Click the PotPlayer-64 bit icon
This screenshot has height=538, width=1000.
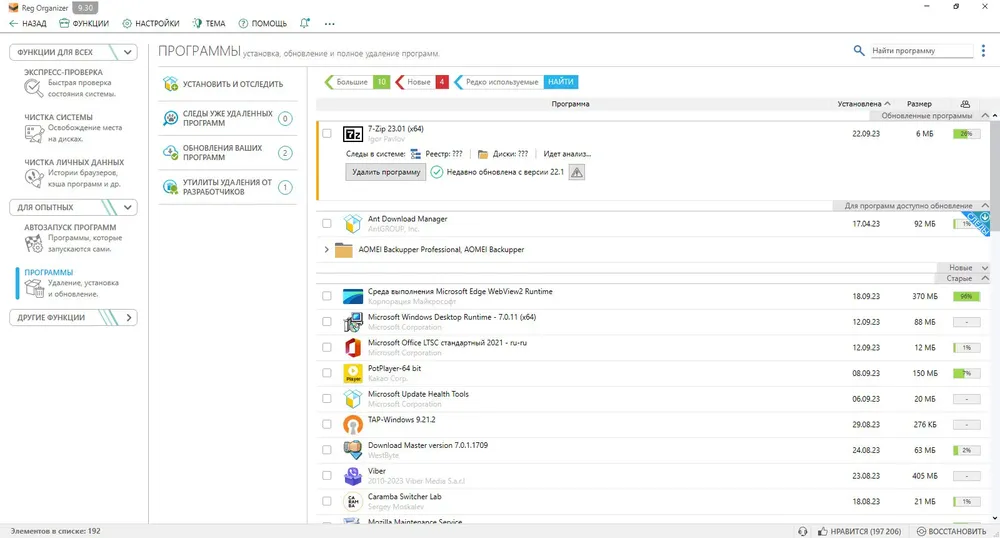coord(353,373)
